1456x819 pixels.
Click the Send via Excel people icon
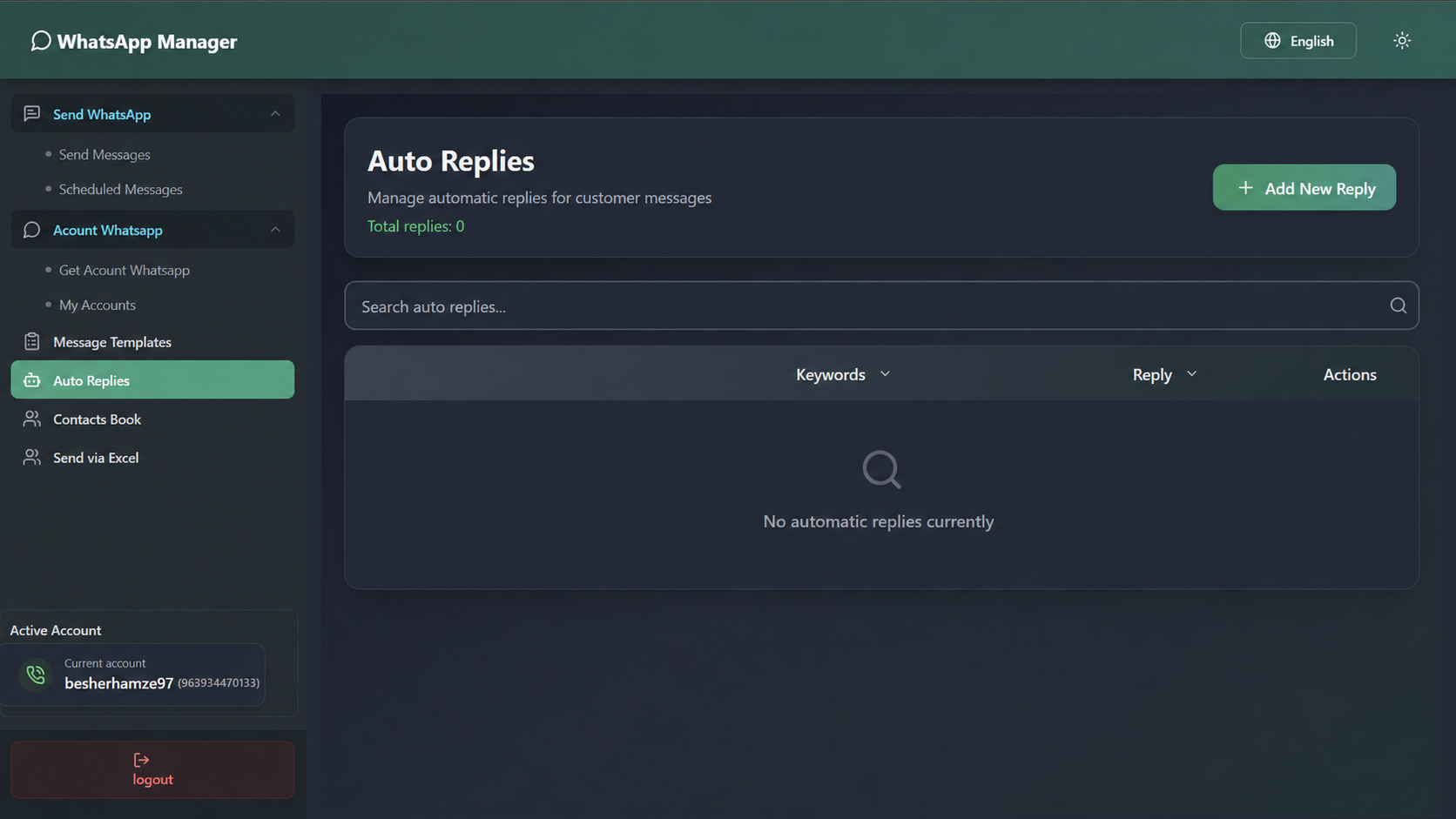[32, 458]
